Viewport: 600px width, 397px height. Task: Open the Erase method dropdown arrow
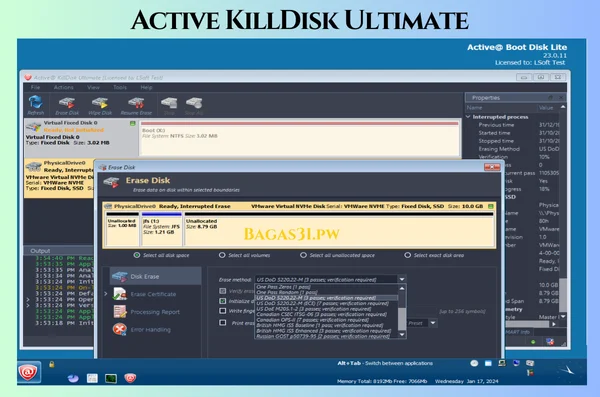pyautogui.click(x=401, y=279)
